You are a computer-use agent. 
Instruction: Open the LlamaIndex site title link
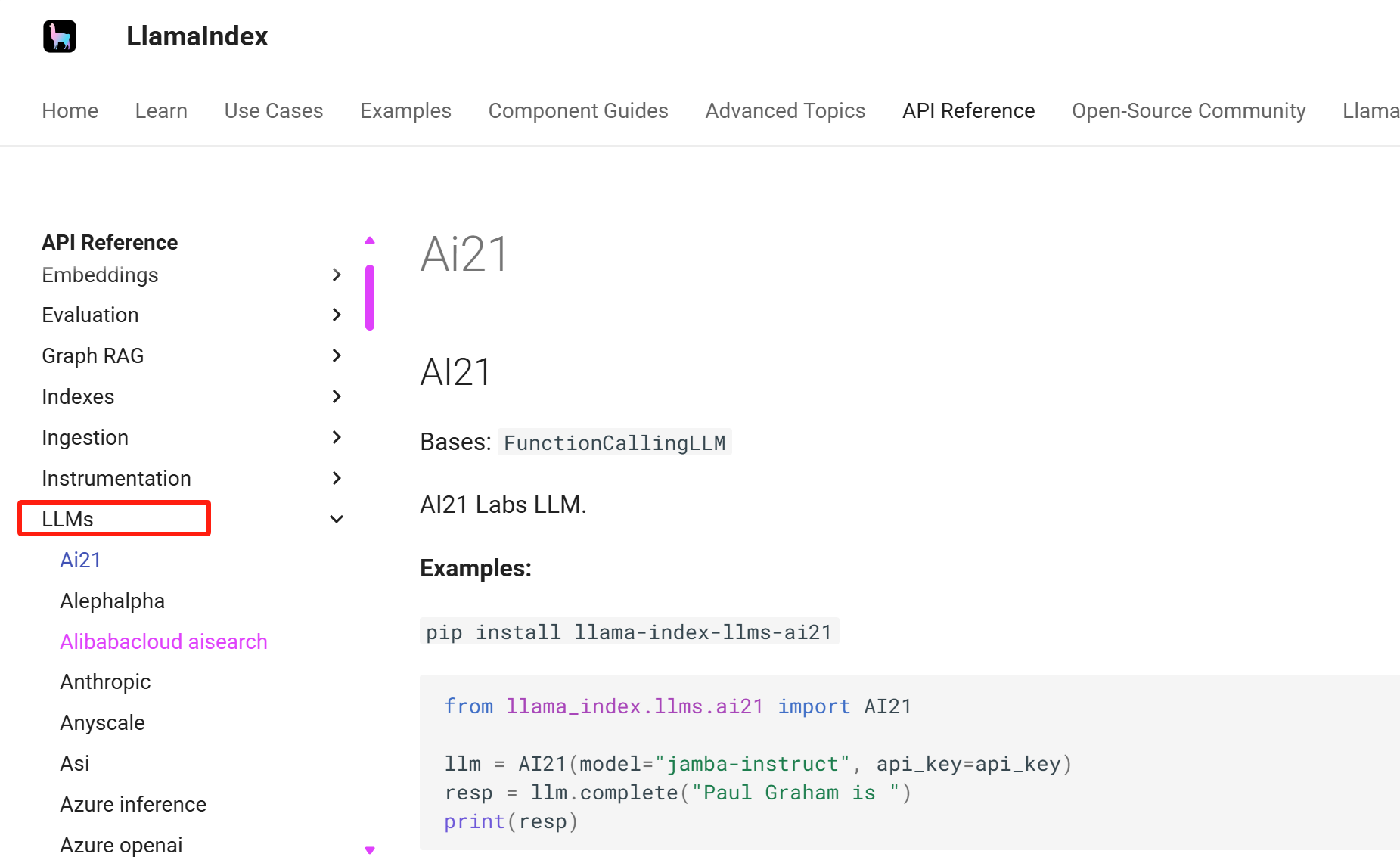(197, 36)
